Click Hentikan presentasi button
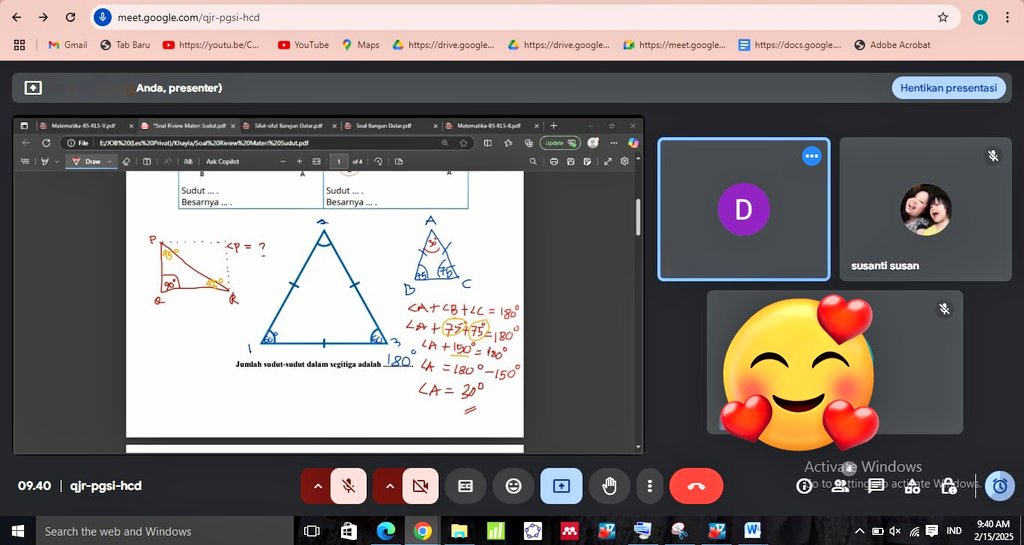This screenshot has width=1024, height=545. point(948,87)
